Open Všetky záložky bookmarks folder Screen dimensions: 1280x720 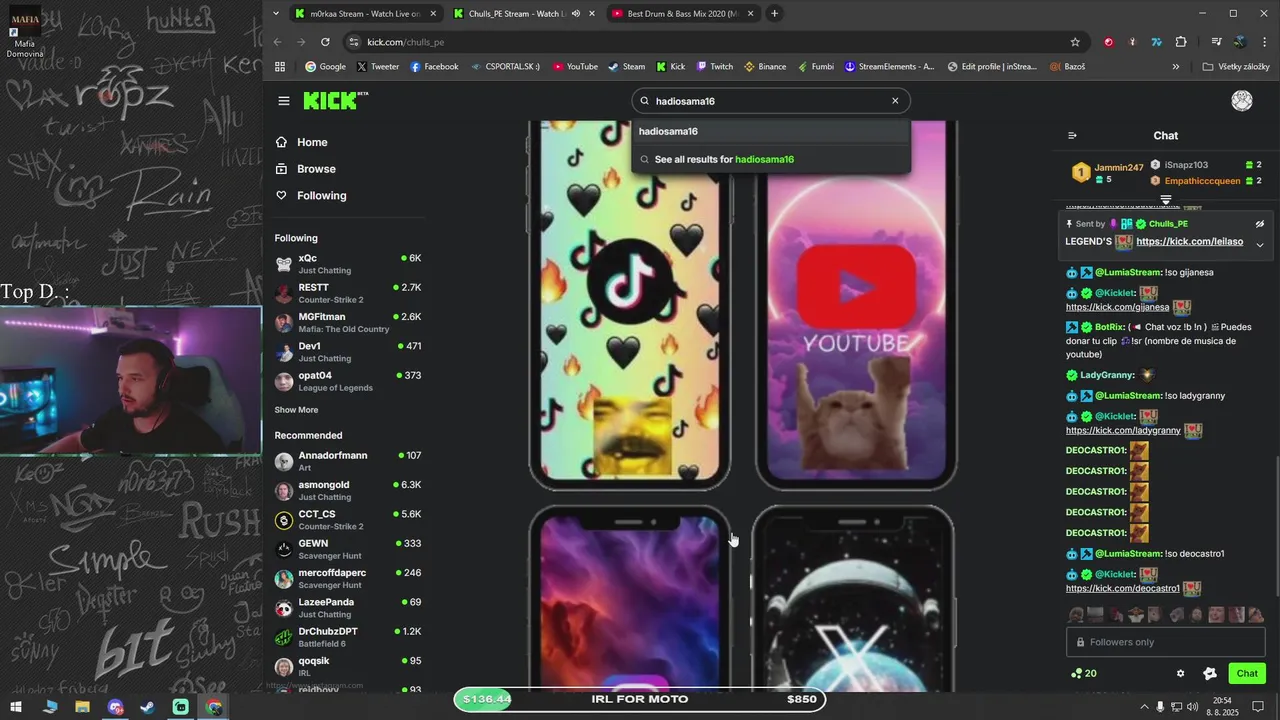point(1236,67)
